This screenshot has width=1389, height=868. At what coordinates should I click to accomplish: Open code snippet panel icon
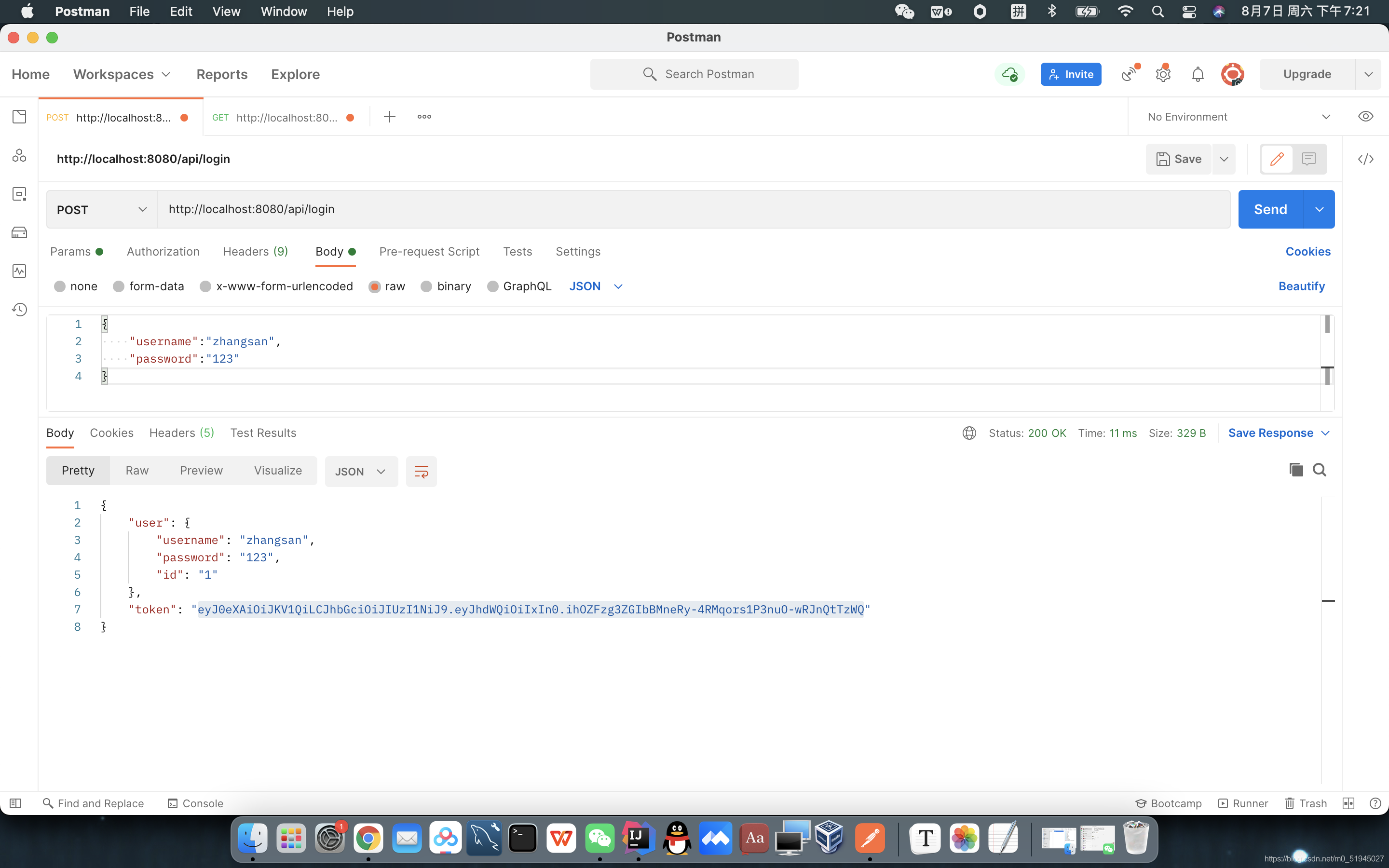click(x=1365, y=159)
